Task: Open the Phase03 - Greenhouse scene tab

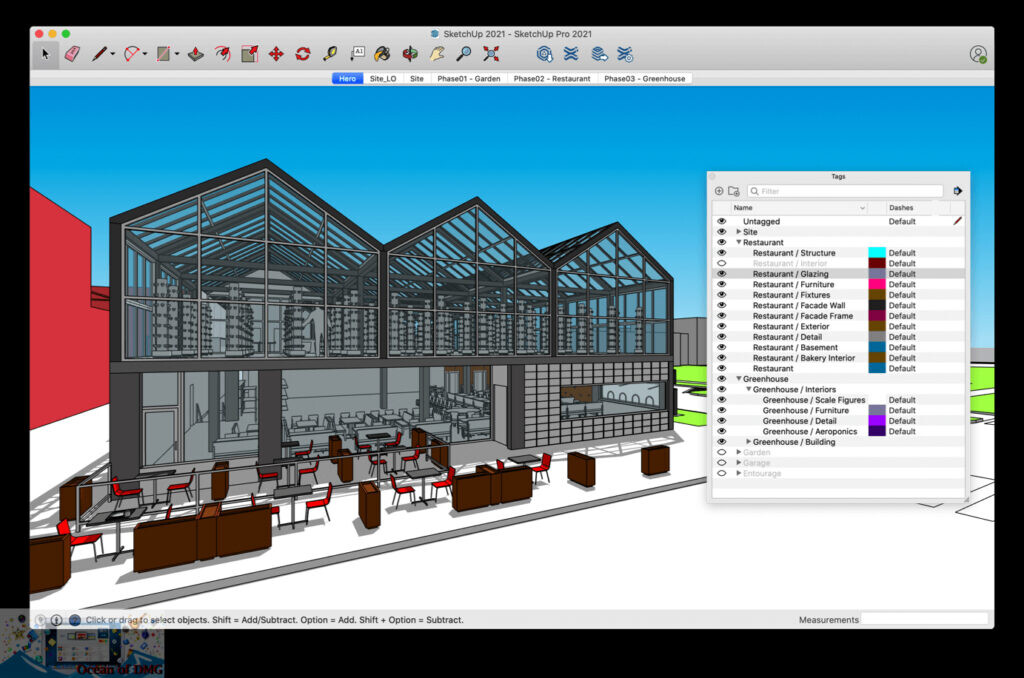Action: point(645,78)
